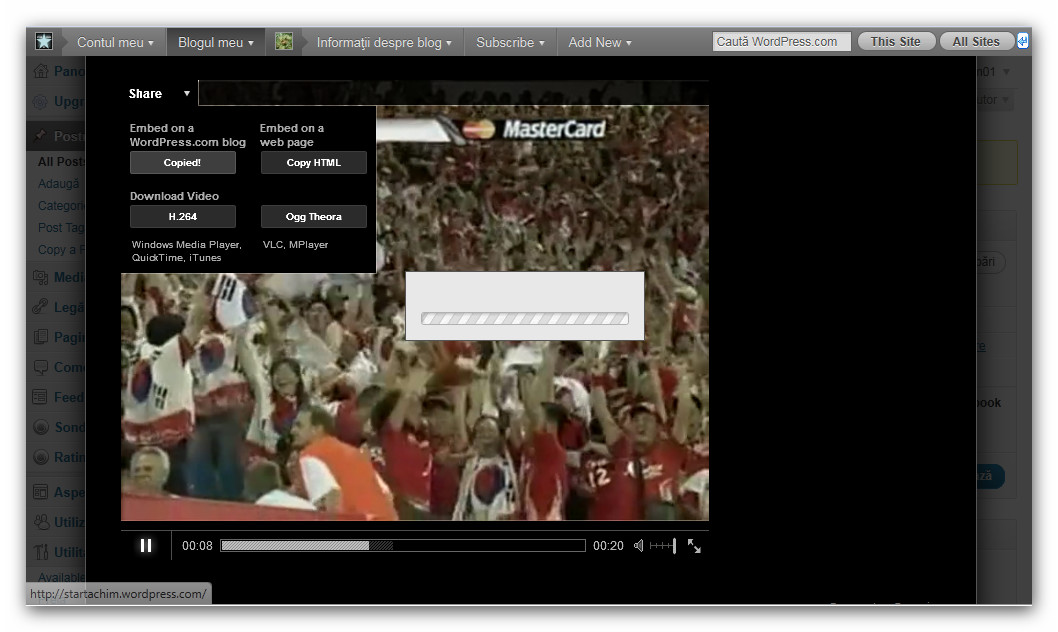Click the Caută WordPress.com search field
The width and height of the screenshot is (1058, 632).
point(781,42)
